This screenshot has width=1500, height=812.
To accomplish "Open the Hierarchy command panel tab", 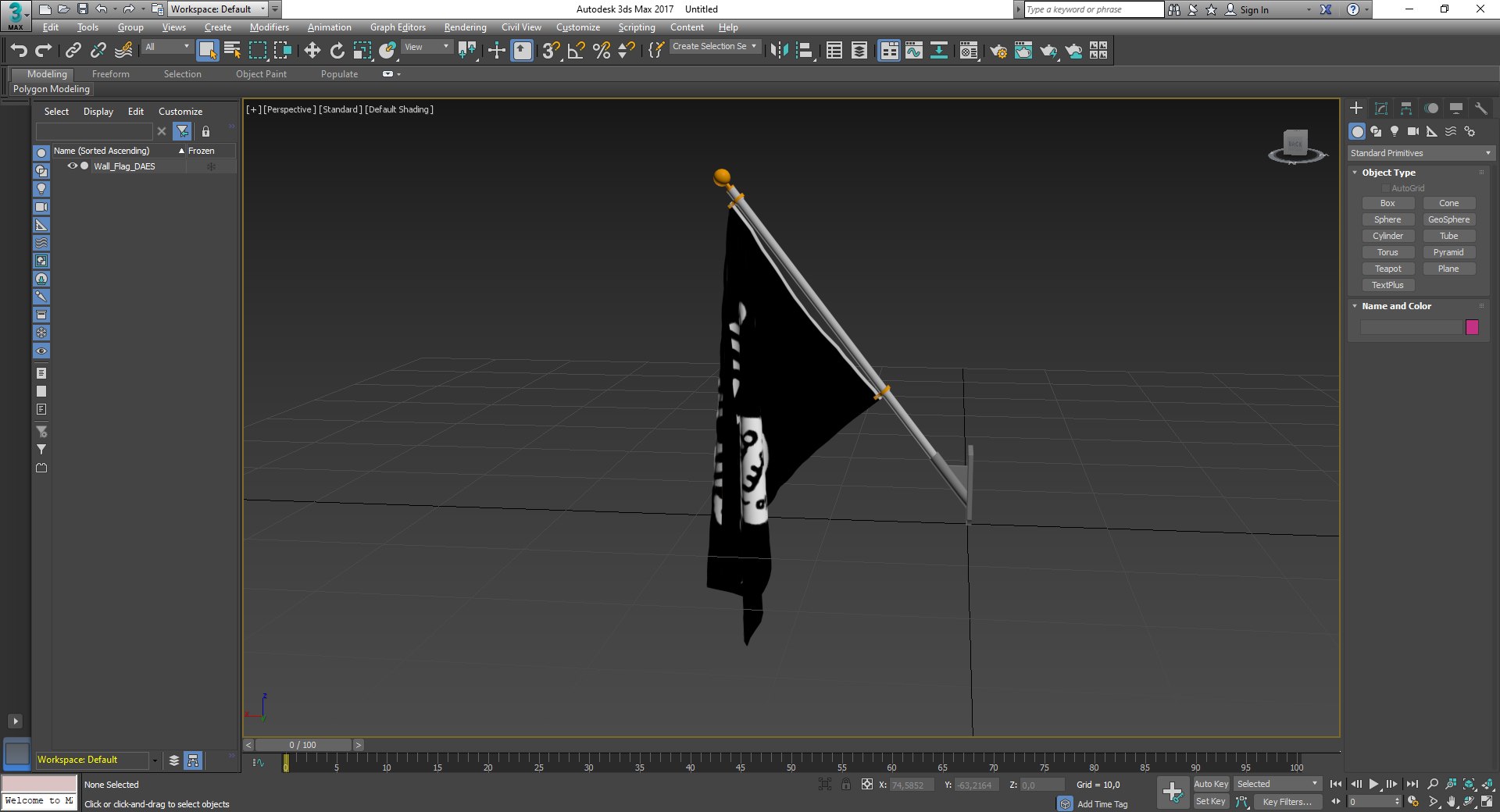I will click(x=1406, y=109).
